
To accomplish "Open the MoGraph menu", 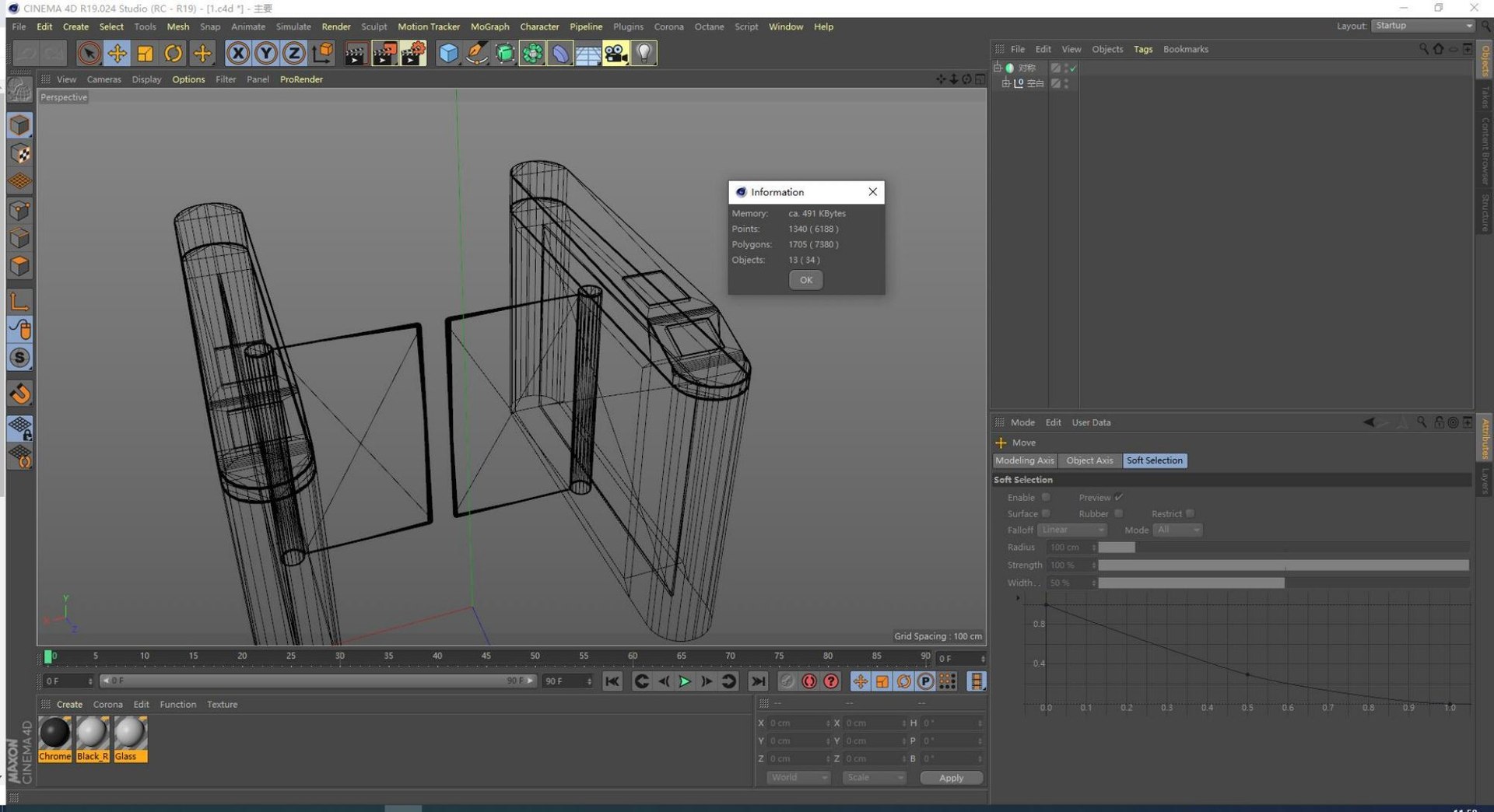I will [489, 26].
